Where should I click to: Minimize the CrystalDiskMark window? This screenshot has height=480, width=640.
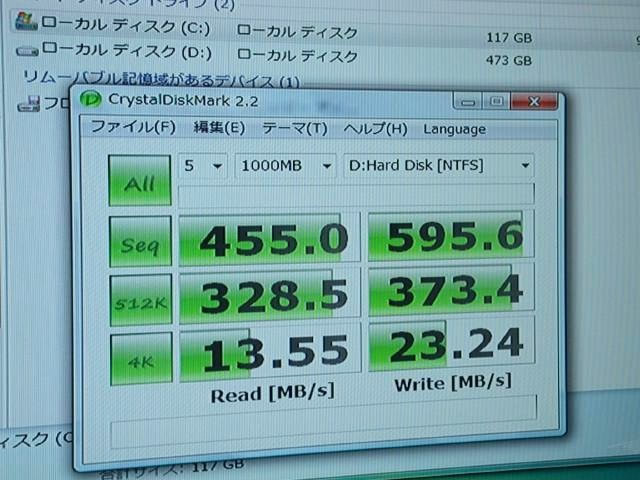(x=467, y=101)
